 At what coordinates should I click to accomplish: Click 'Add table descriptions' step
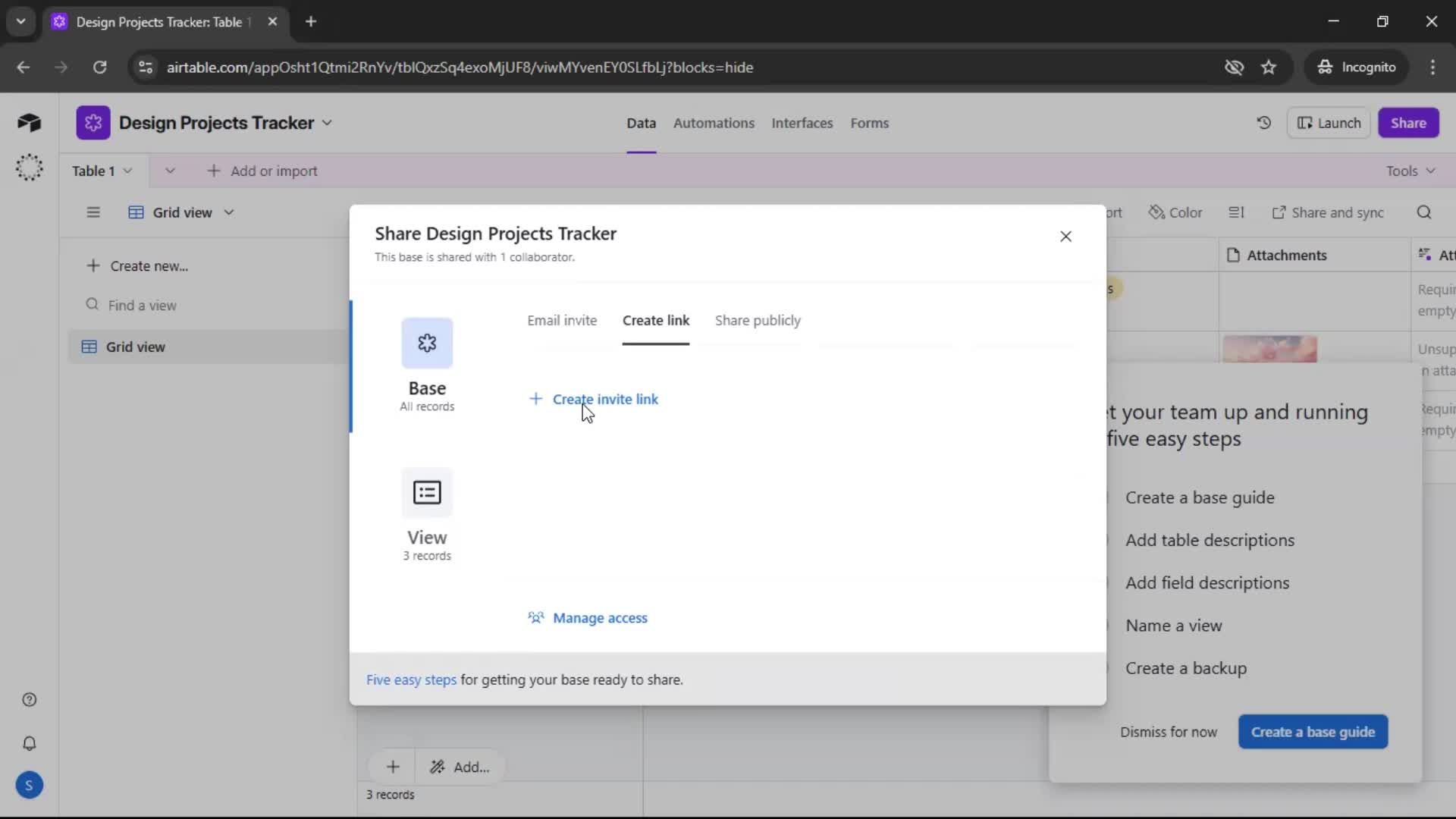point(1210,541)
